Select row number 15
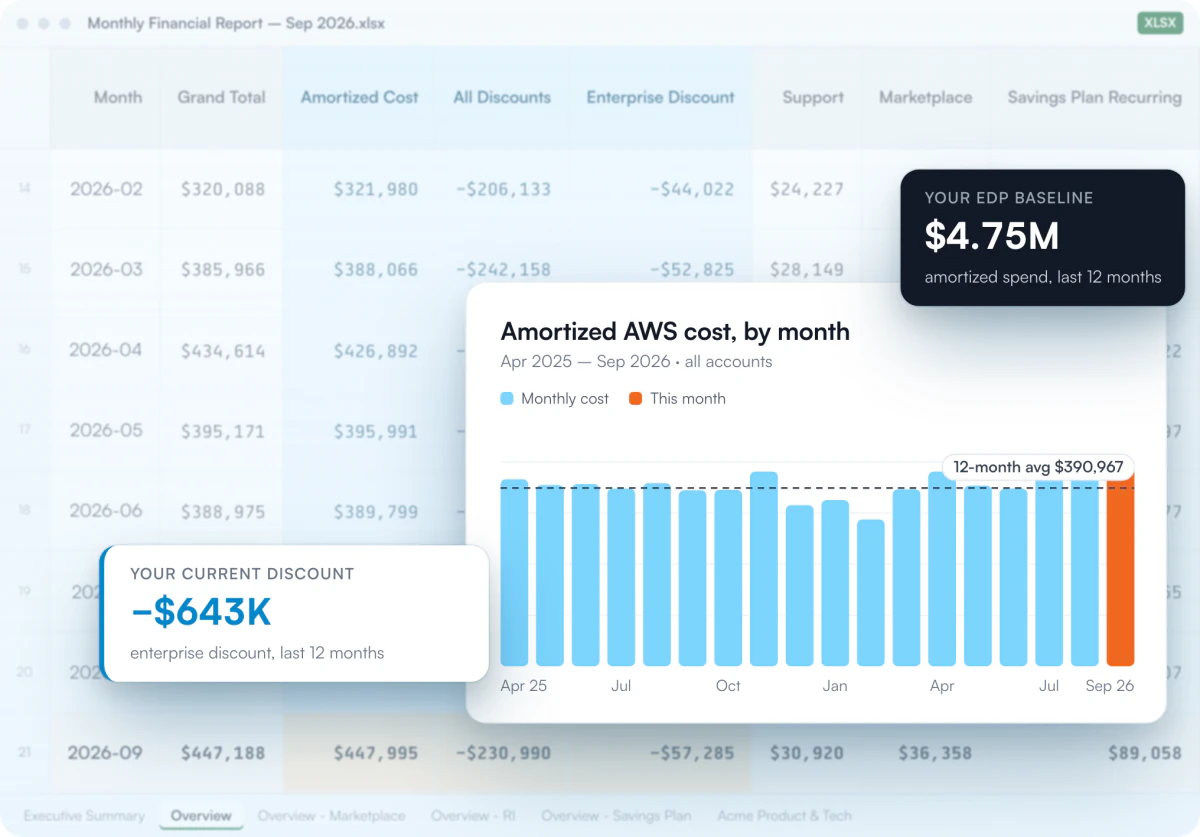 click(x=25, y=269)
